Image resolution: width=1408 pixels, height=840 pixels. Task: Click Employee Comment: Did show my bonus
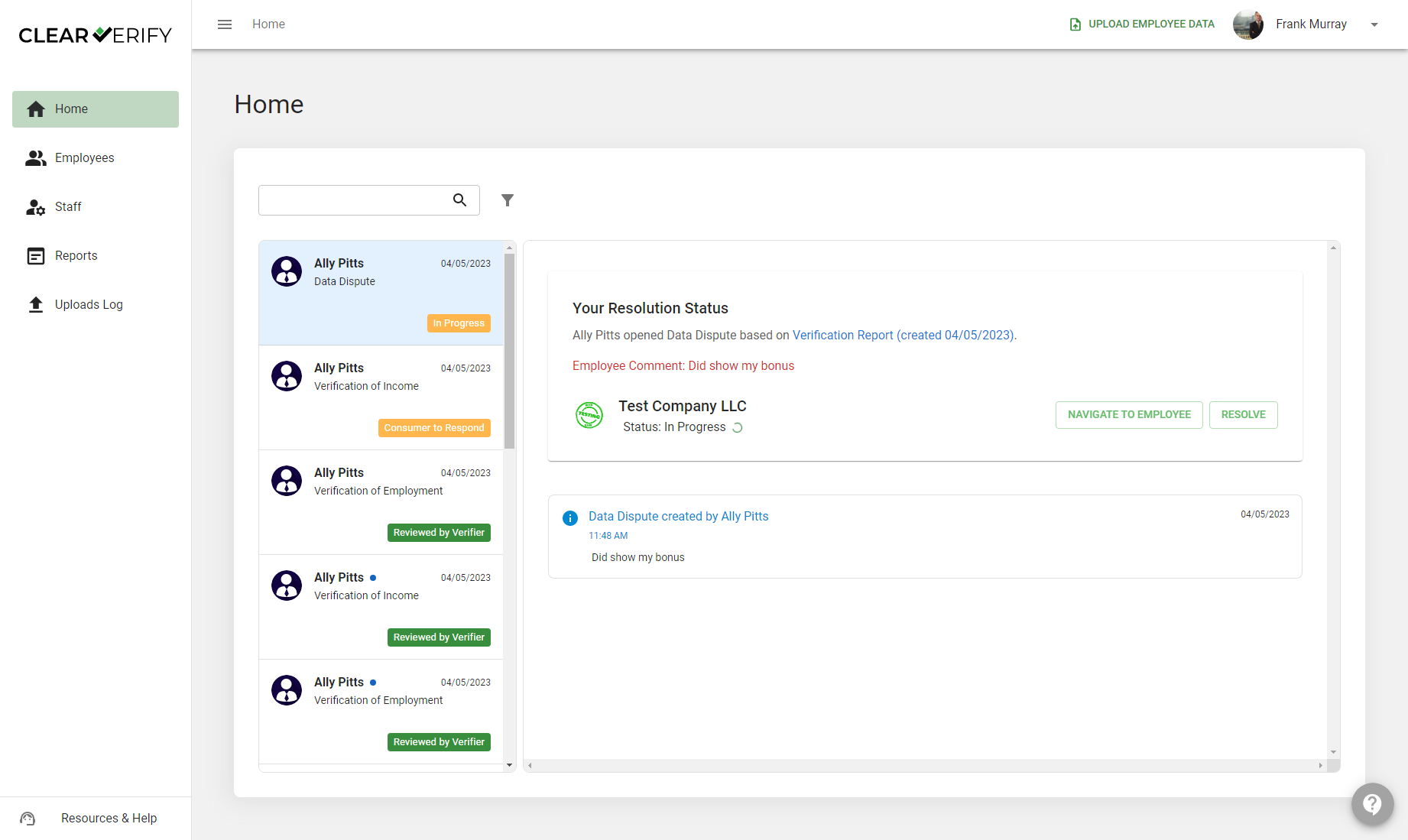pyautogui.click(x=683, y=366)
